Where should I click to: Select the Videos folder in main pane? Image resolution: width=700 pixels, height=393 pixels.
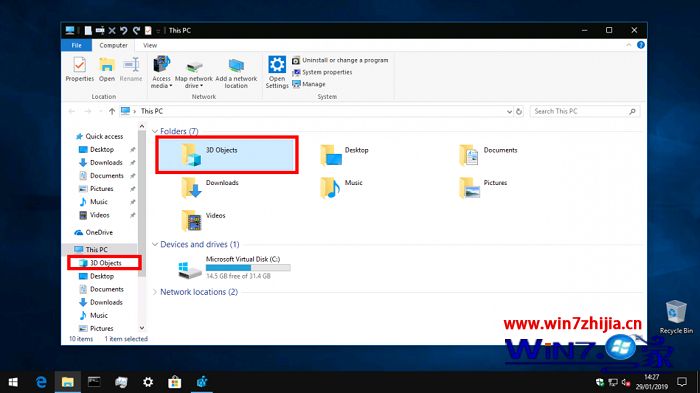click(204, 220)
